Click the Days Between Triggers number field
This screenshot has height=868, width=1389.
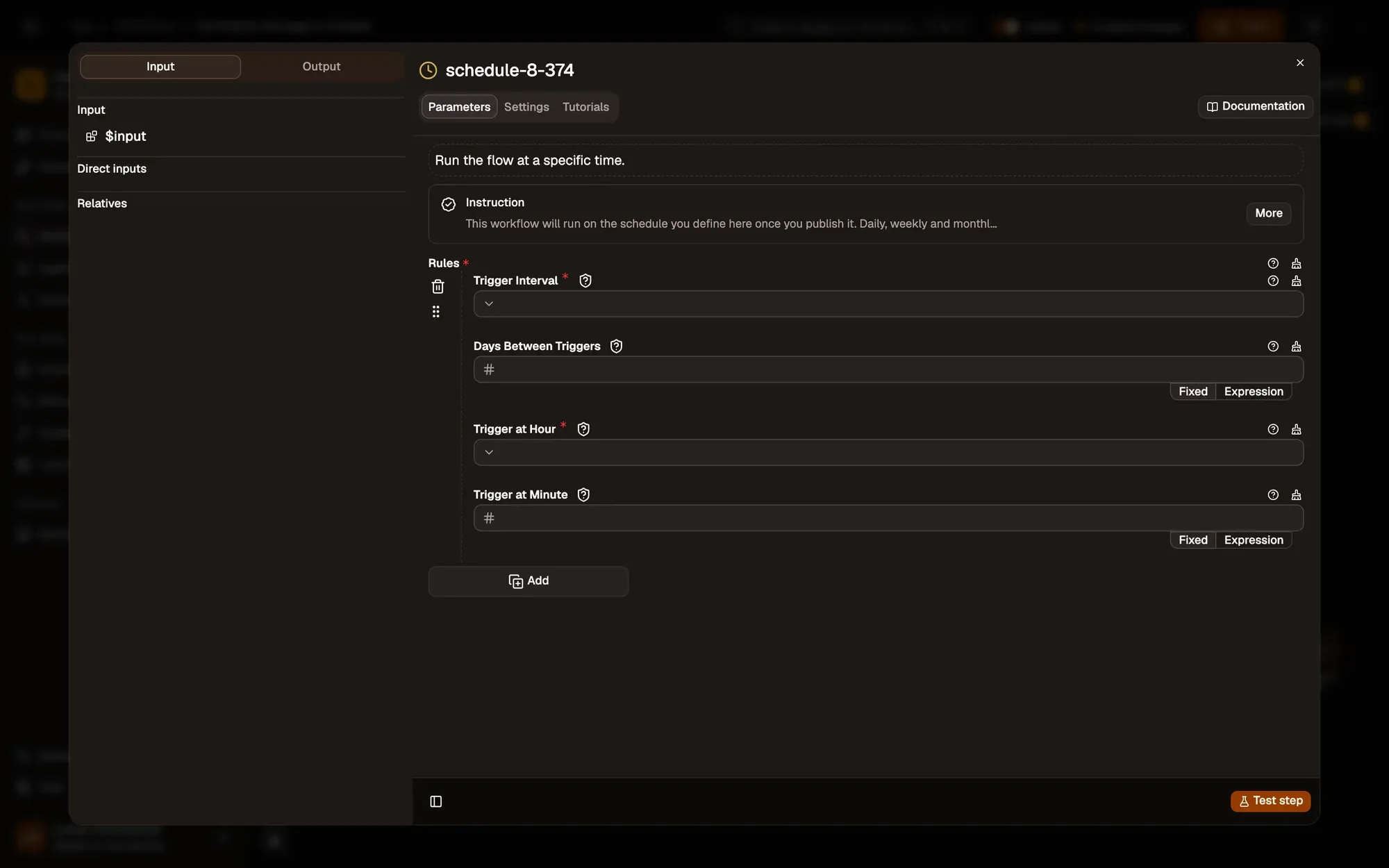click(x=888, y=370)
